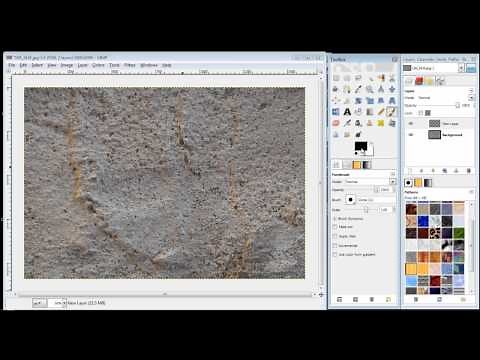The image size is (480, 360).
Task: Select the Bucket Fill tool
Action: 358,112
